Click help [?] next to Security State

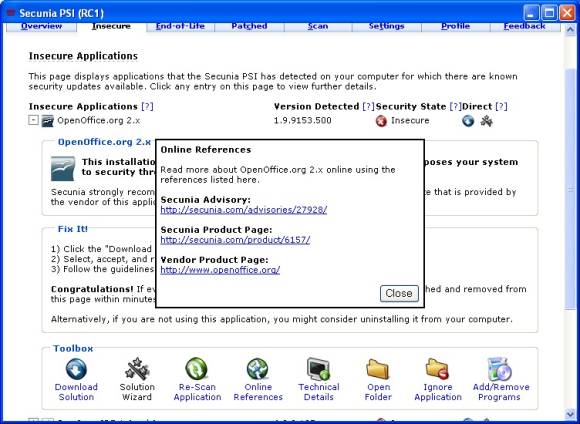point(455,107)
